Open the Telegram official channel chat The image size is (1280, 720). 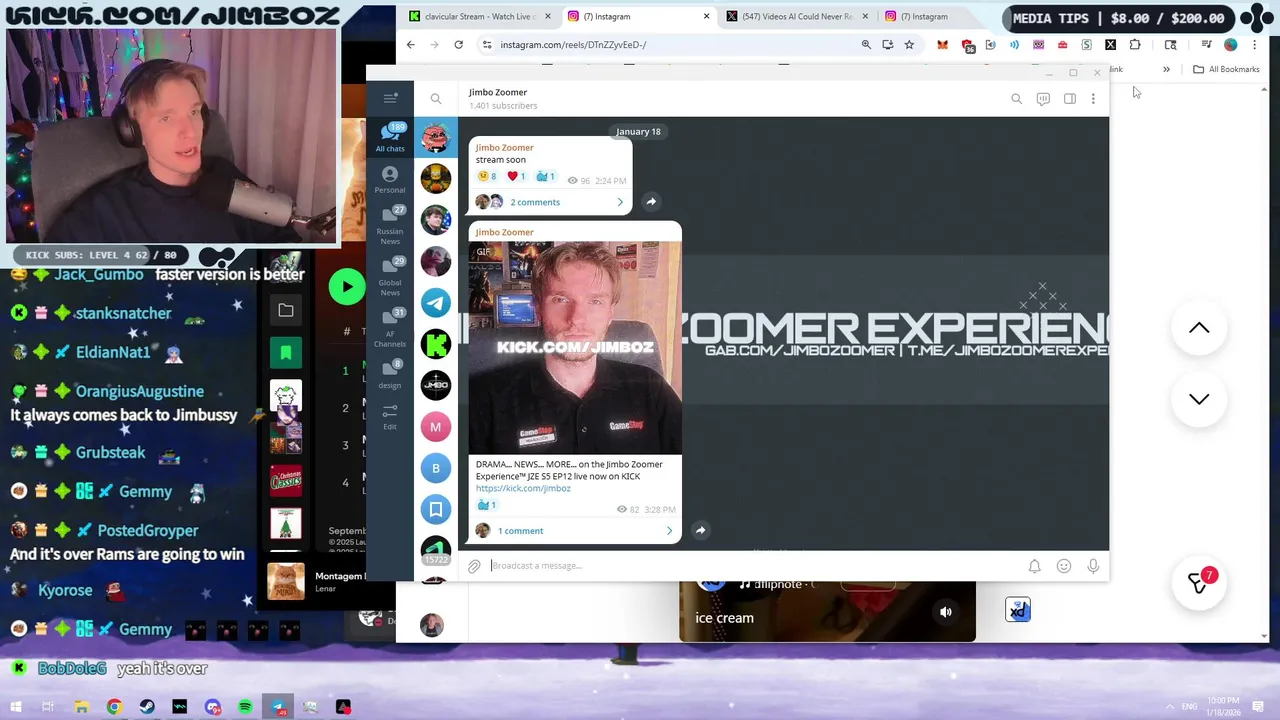click(436, 302)
